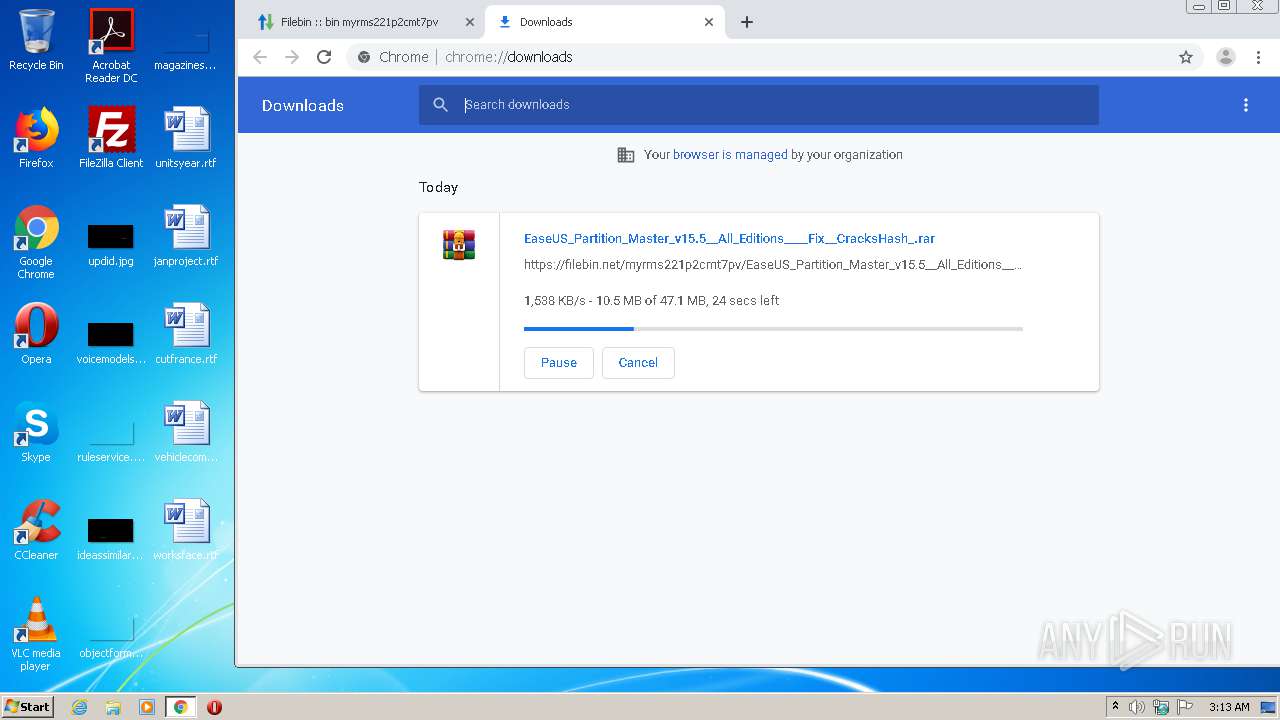Select the magazines desktop file

point(186,47)
